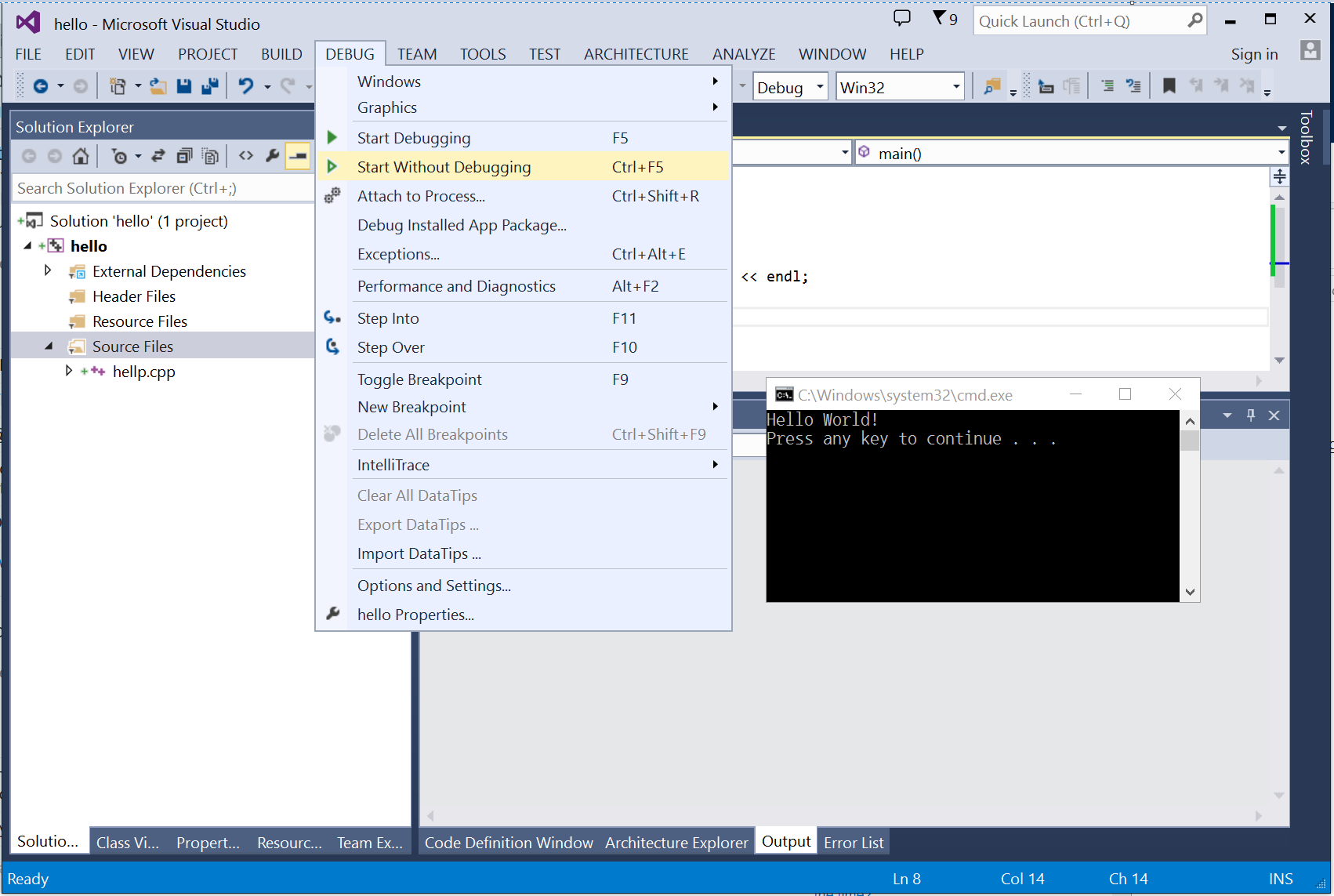
Task: Click the View Code angle-brackets icon
Action: tap(246, 156)
